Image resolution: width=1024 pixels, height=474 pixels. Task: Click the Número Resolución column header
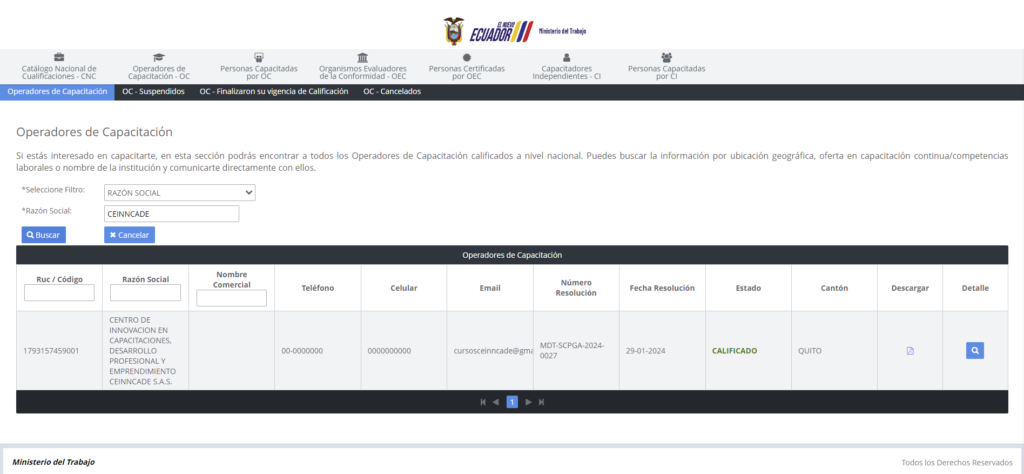click(x=576, y=288)
